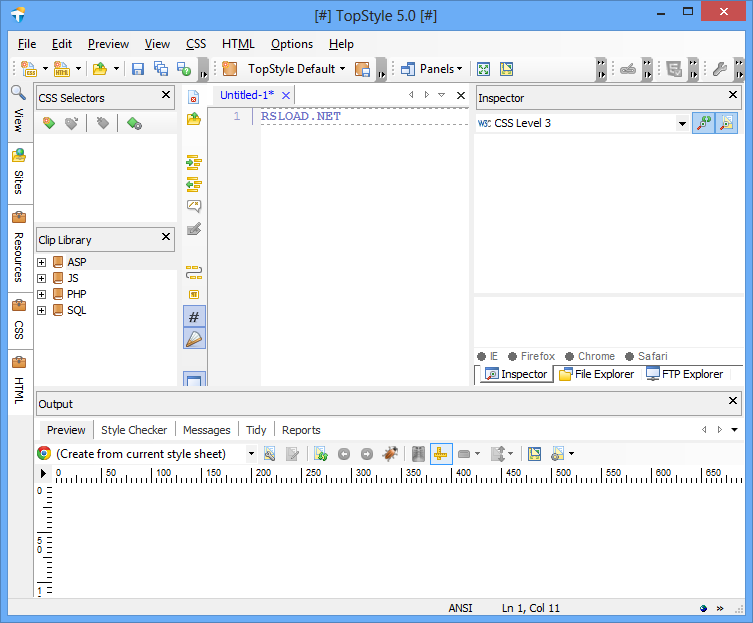The height and width of the screenshot is (623, 753).
Task: Open the New CSS dropdown arrow
Action: click(x=45, y=69)
